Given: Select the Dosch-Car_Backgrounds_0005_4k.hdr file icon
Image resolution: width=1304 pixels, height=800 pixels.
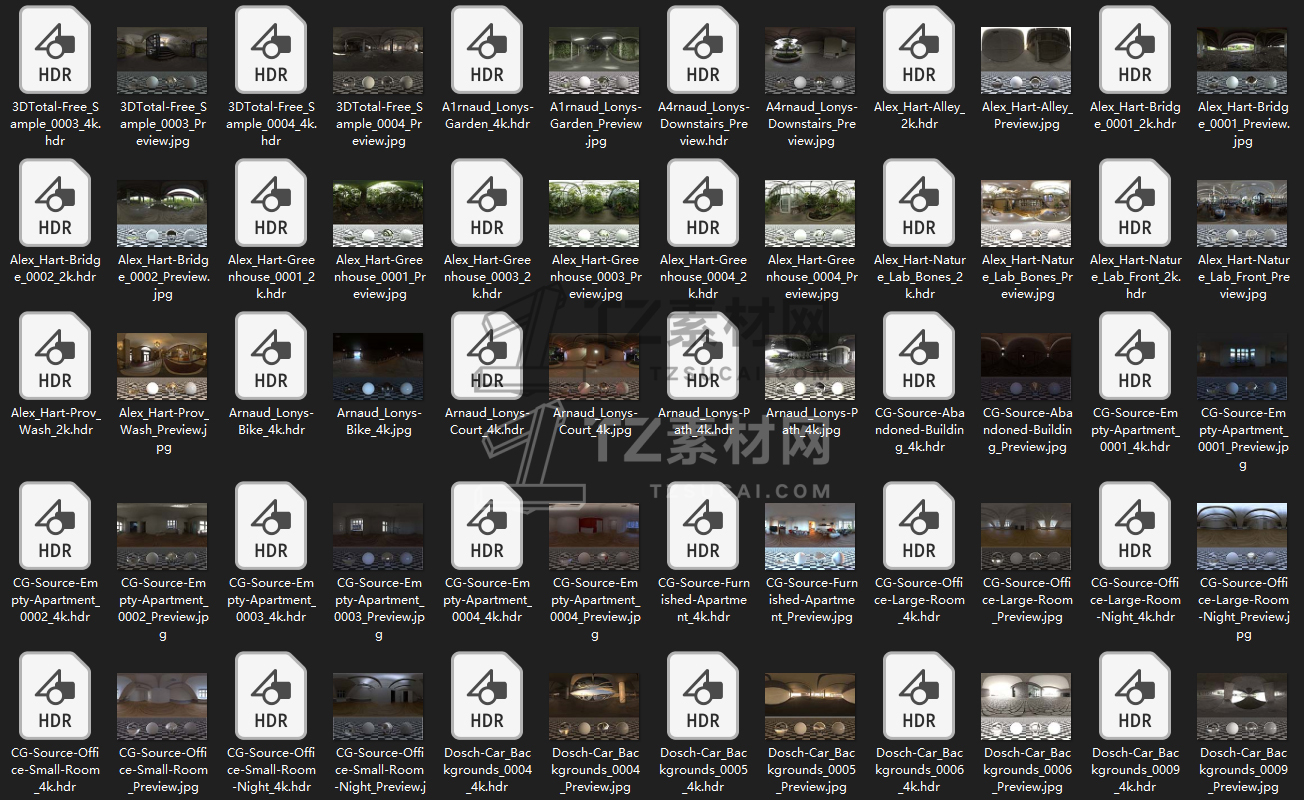Looking at the screenshot, I should tap(703, 696).
